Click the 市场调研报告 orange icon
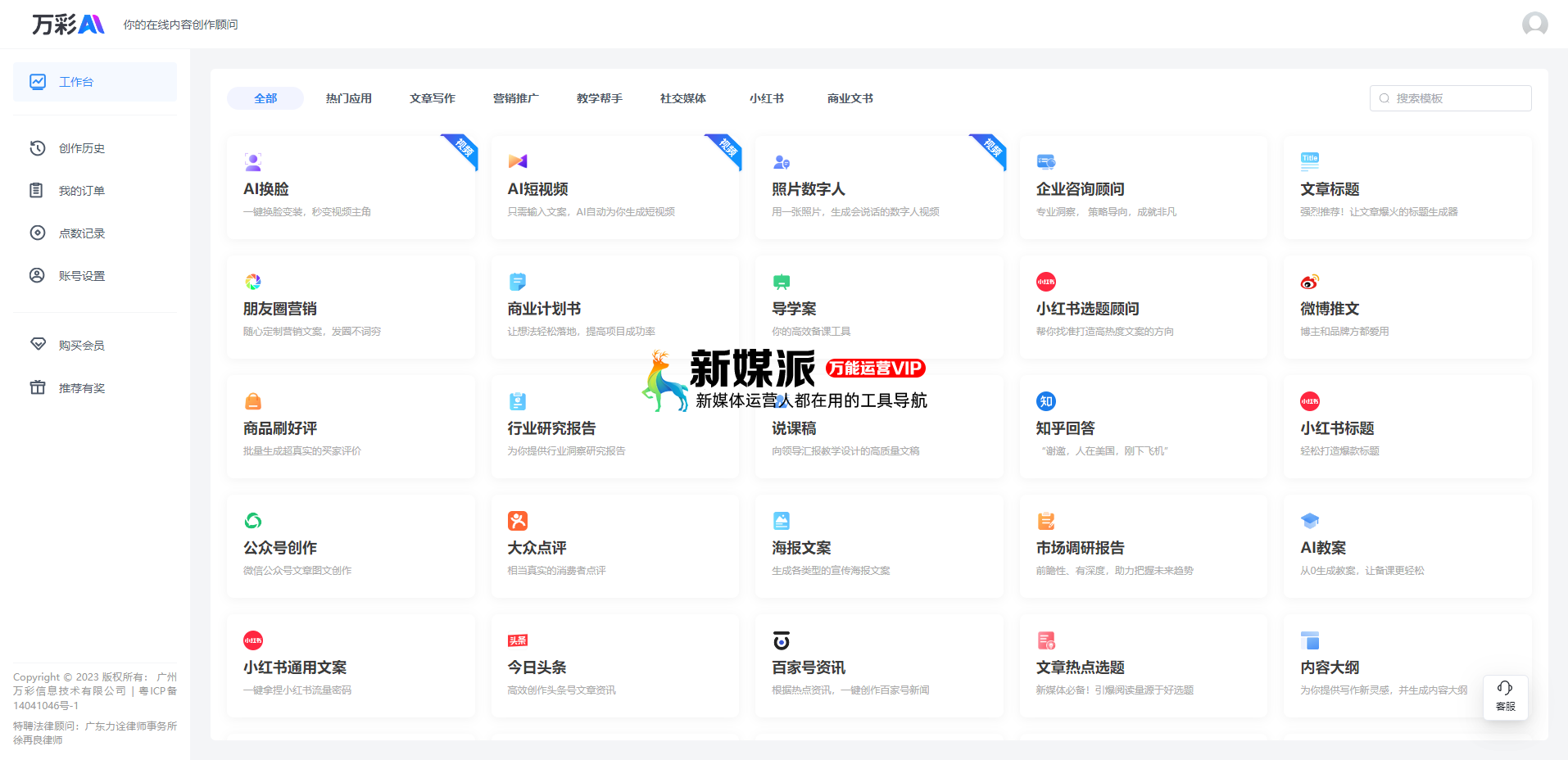1568x760 pixels. tap(1046, 521)
